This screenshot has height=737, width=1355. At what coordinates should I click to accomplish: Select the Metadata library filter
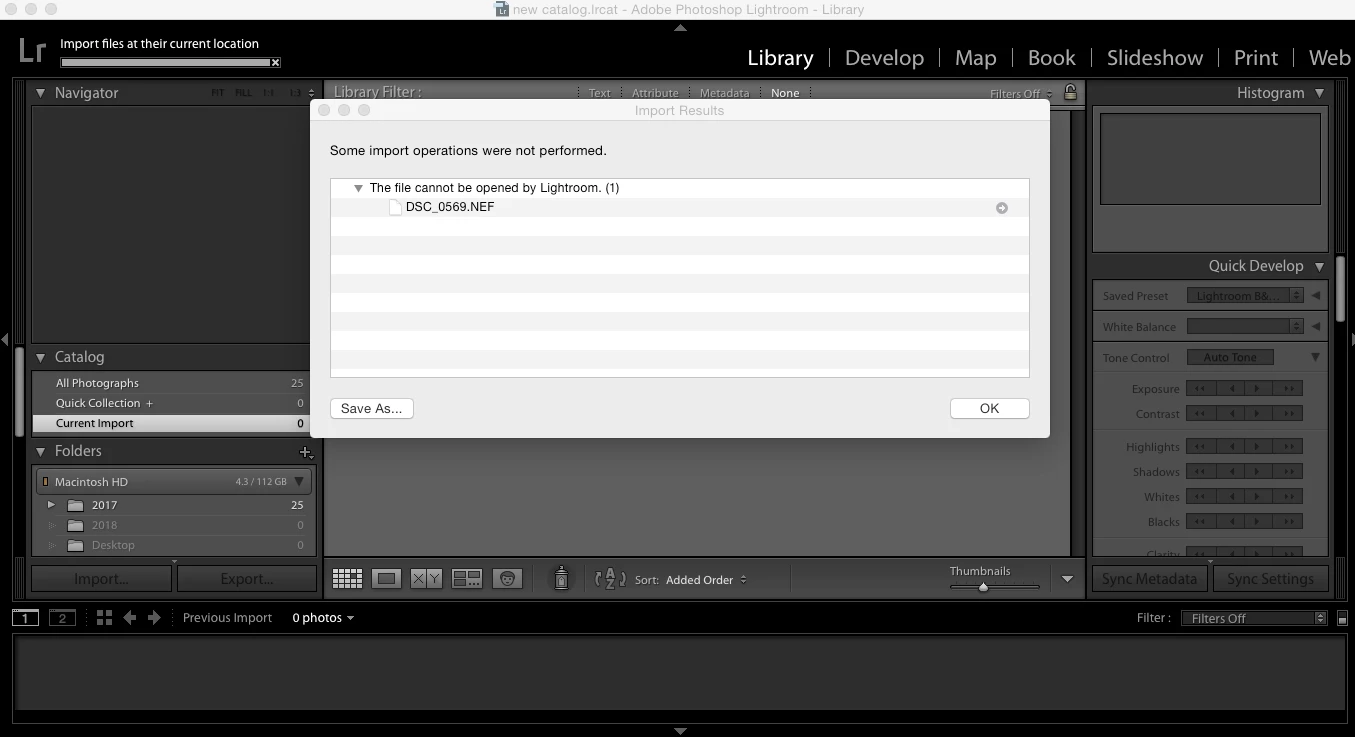click(x=724, y=93)
